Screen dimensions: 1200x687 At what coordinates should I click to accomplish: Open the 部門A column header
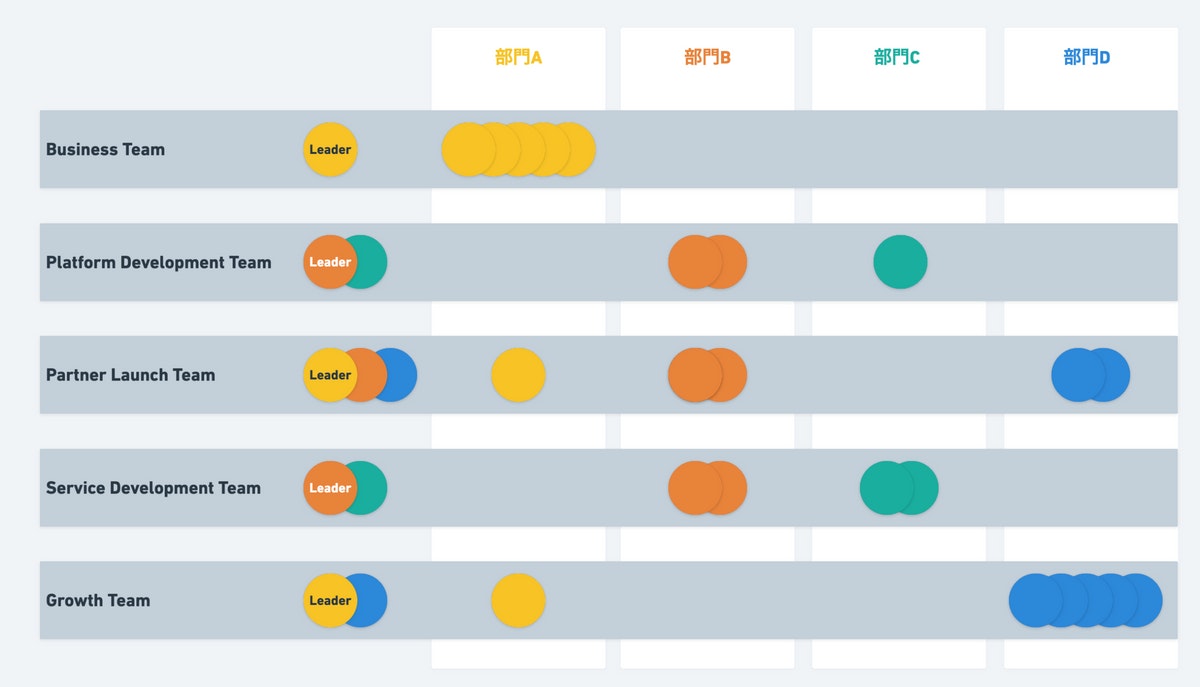click(x=518, y=57)
